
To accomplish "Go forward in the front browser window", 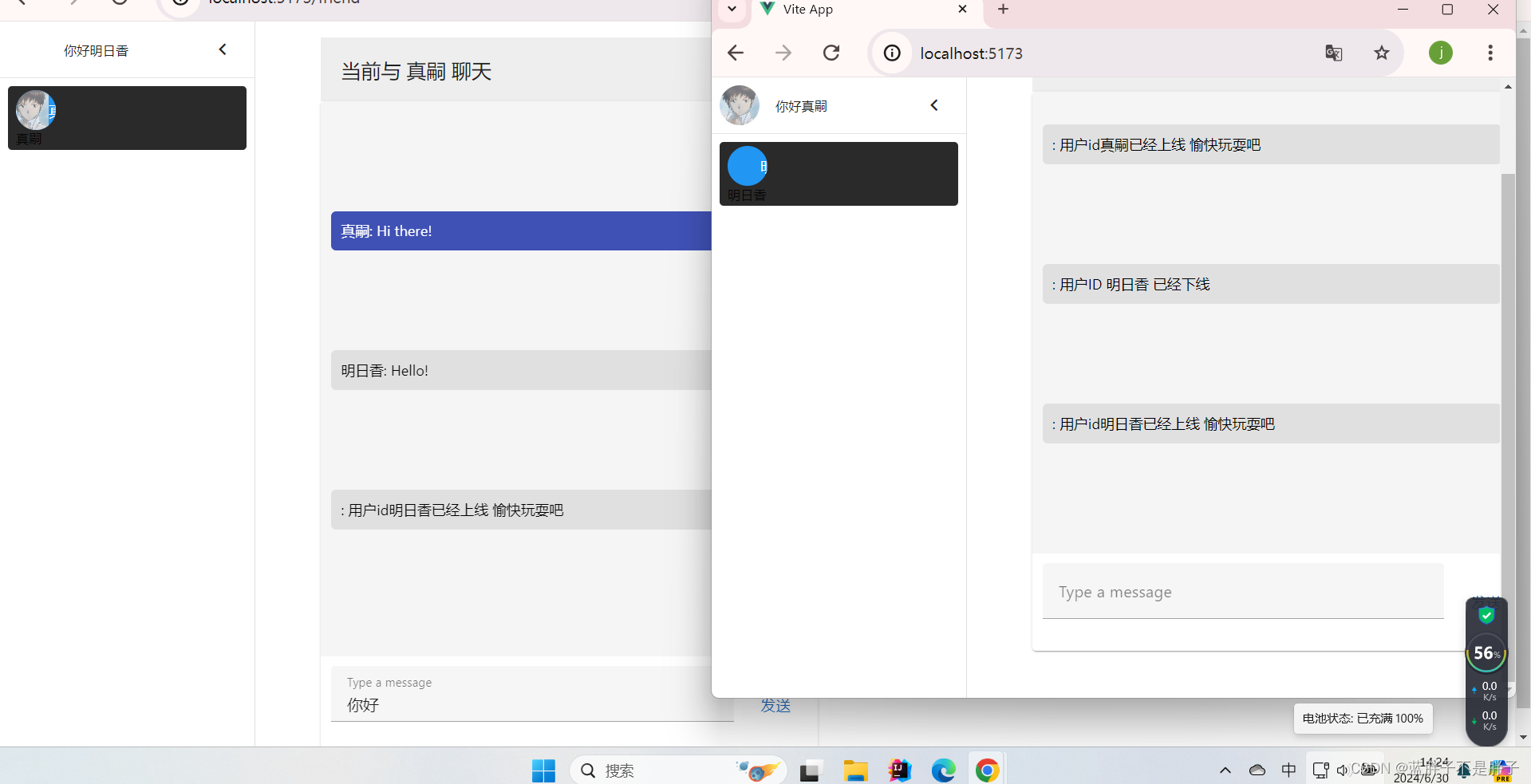I will 783,53.
